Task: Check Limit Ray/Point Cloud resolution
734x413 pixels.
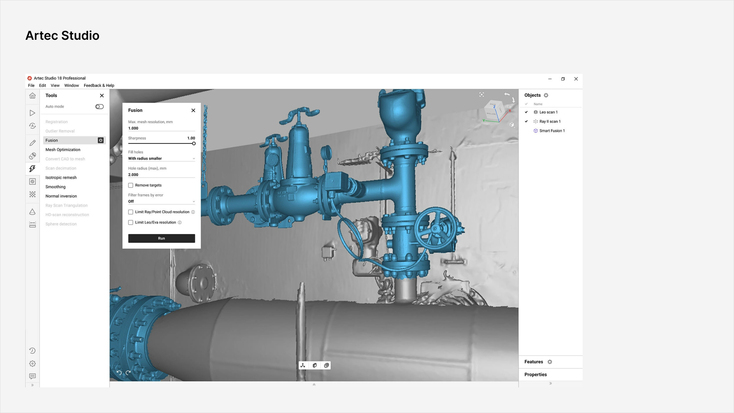Action: click(x=131, y=212)
